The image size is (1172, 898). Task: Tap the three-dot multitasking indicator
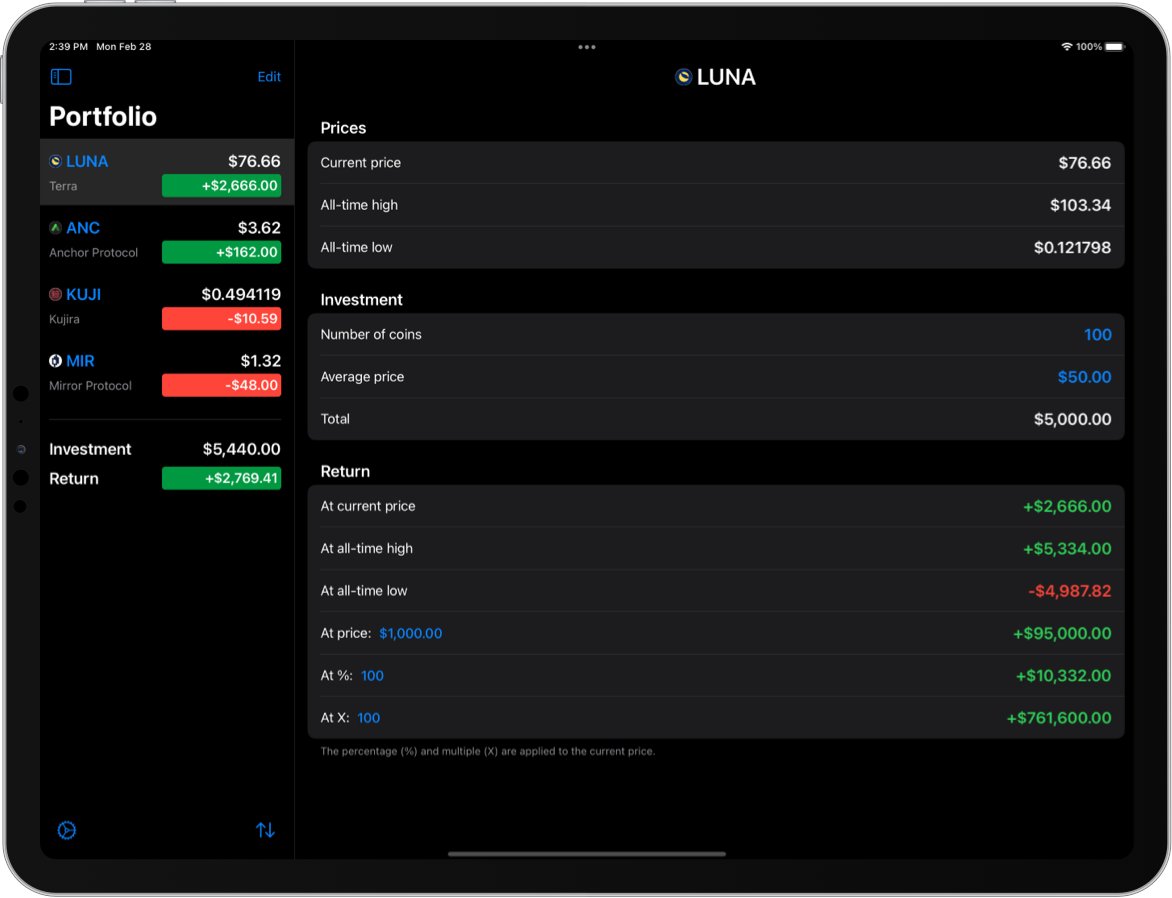[x=587, y=47]
